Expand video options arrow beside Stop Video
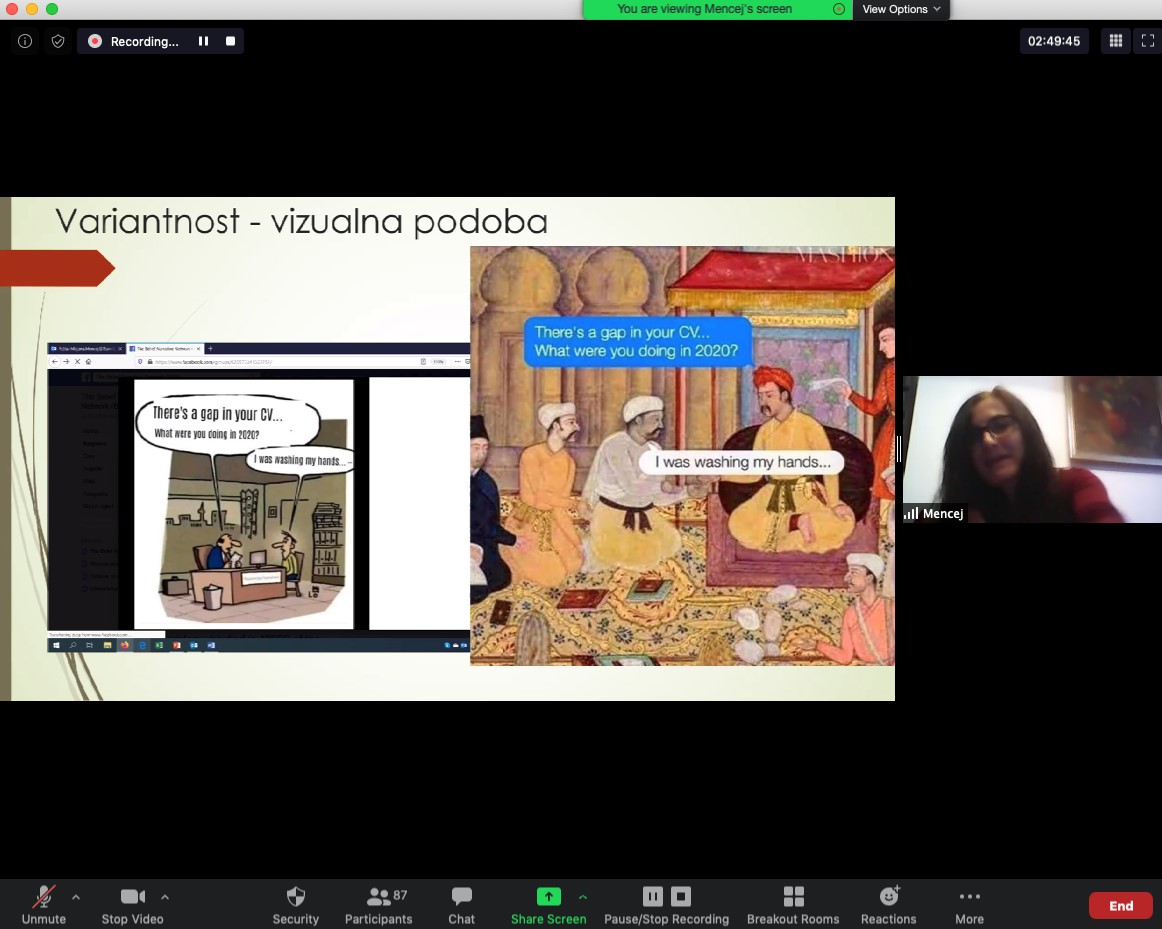Screen dimensions: 1162x929 click(x=165, y=897)
